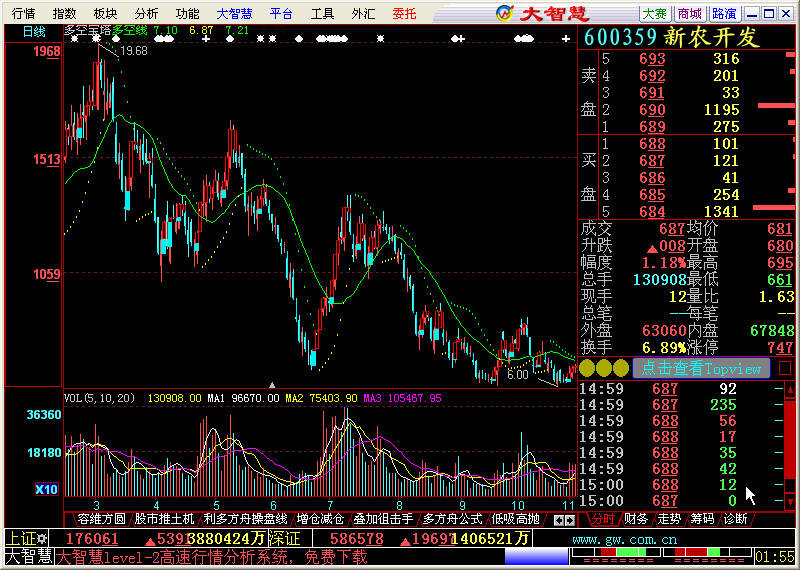Click the 商城 button in title bar
The width and height of the screenshot is (800, 570).
[x=689, y=13]
